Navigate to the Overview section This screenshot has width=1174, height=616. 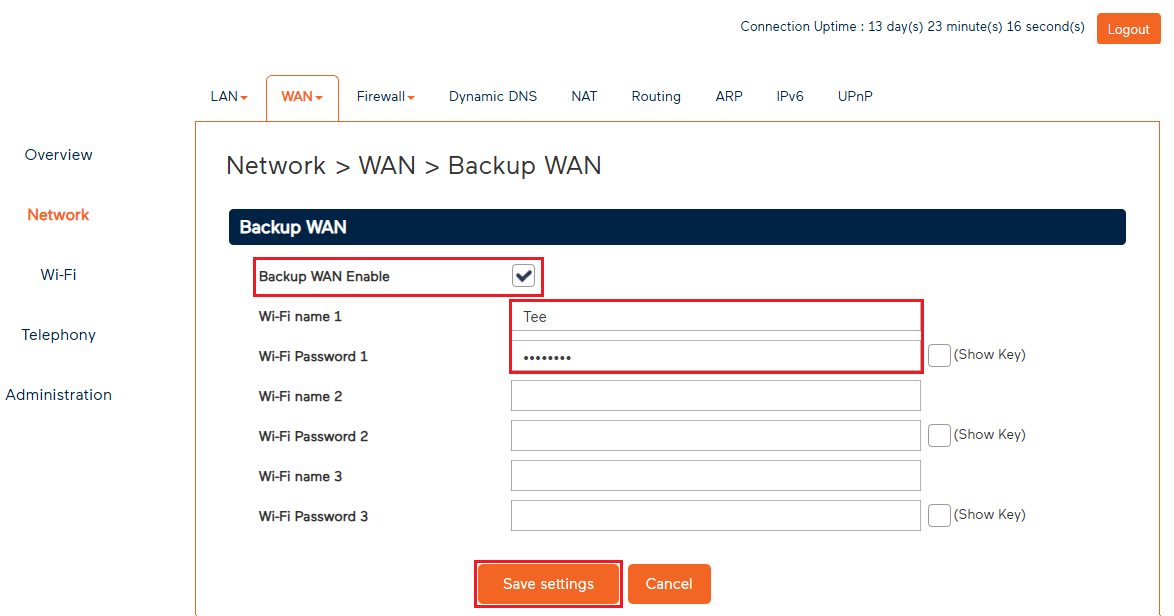click(x=58, y=155)
